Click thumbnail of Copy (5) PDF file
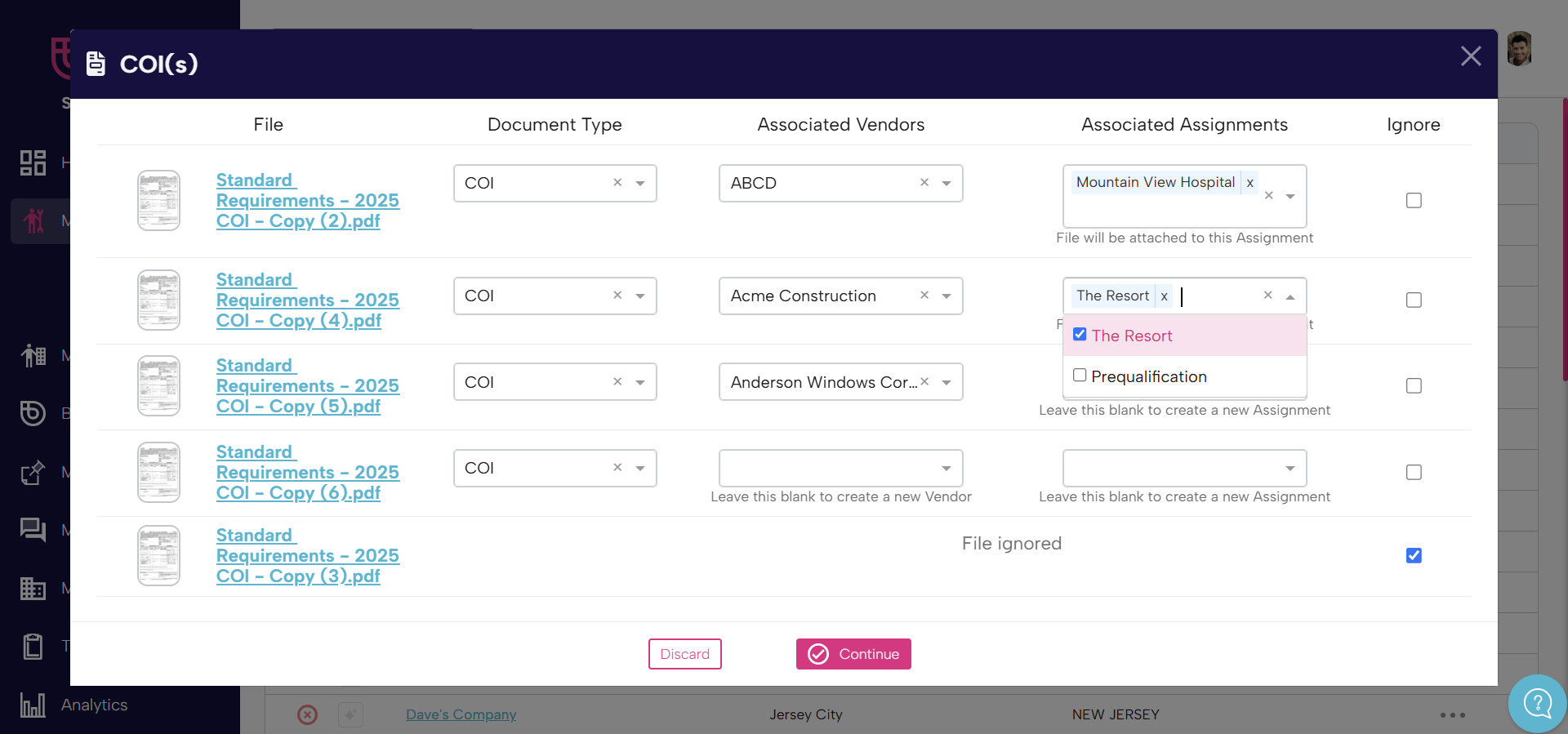This screenshot has width=1568, height=734. 158,386
